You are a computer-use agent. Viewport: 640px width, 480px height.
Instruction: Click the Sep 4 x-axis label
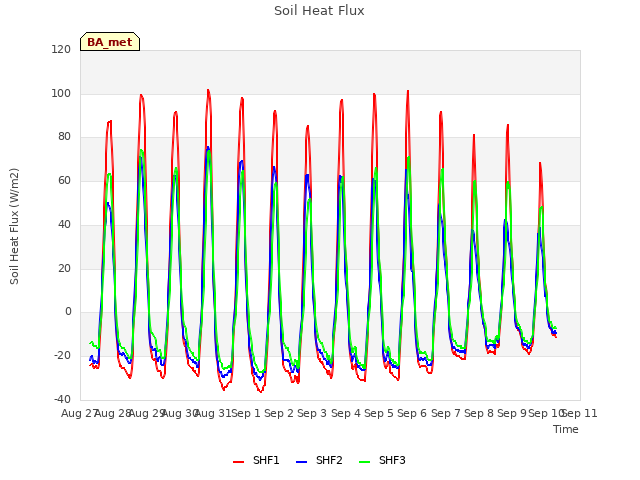(346, 413)
